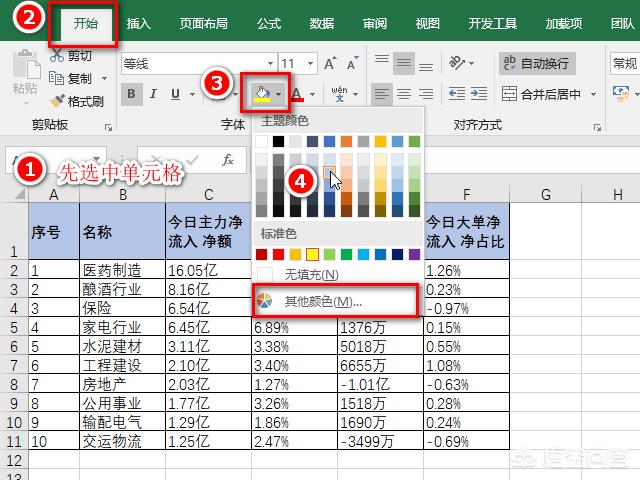Switch to the 插入 (Insert) tab
This screenshot has height=480, width=640.
(x=138, y=24)
